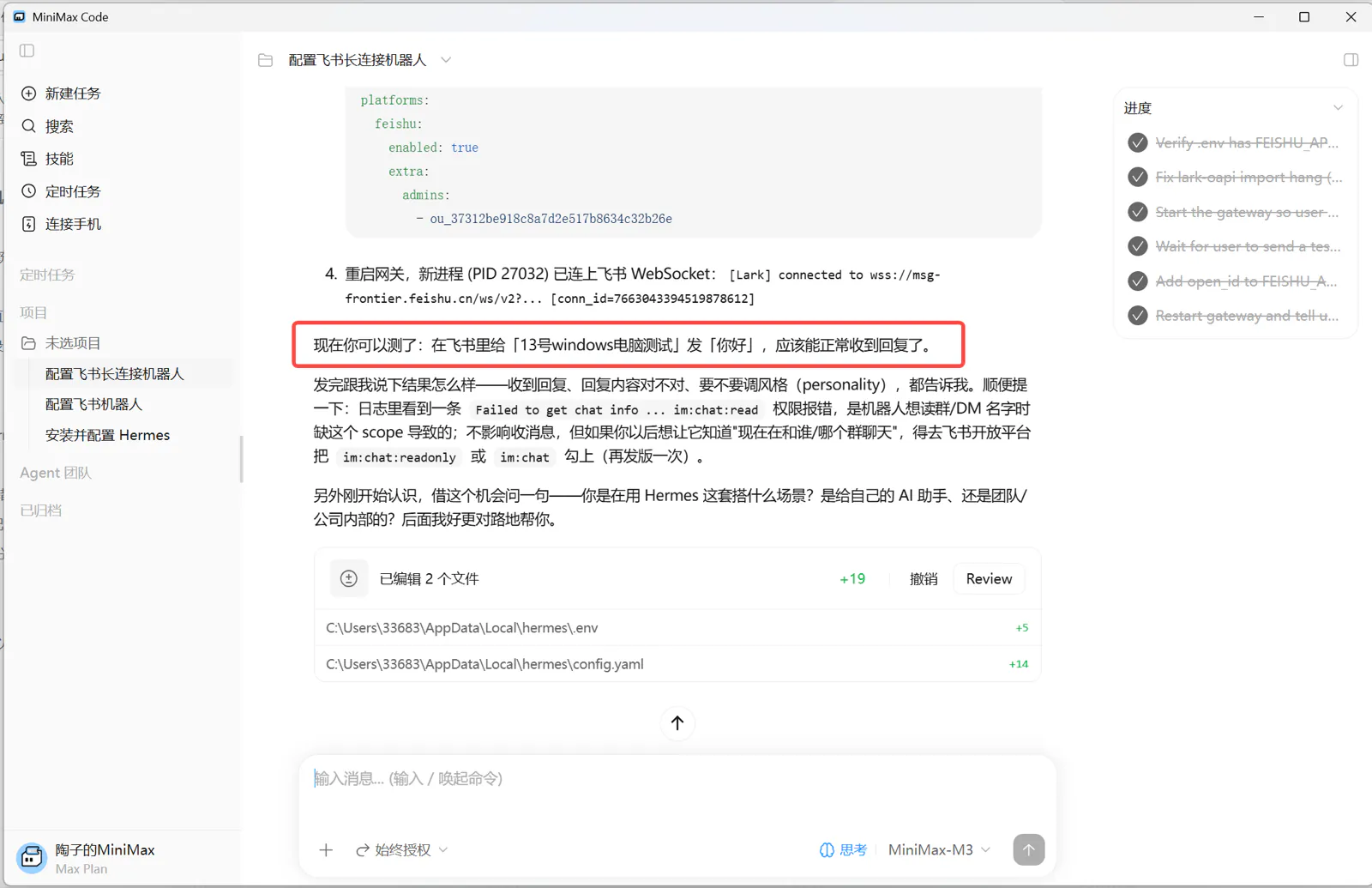
Task: Collapse the 进度 progress panel chevron
Action: 1338,108
